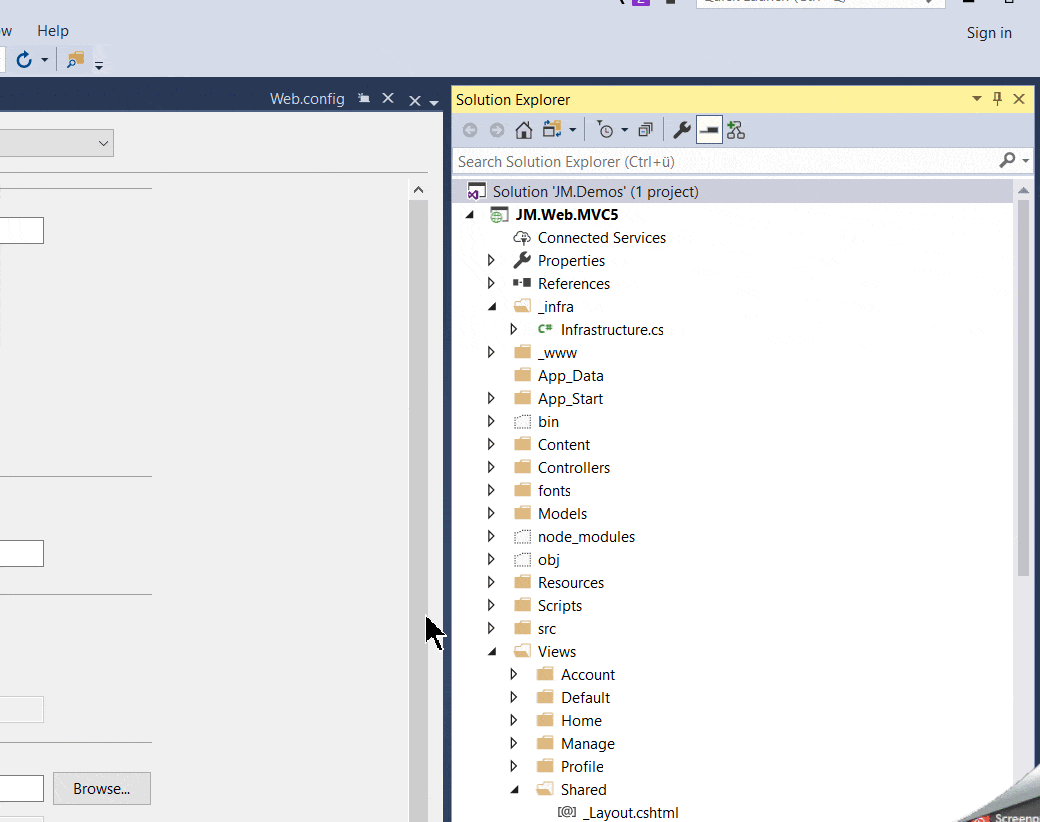Select the Home folder under Views

click(581, 720)
